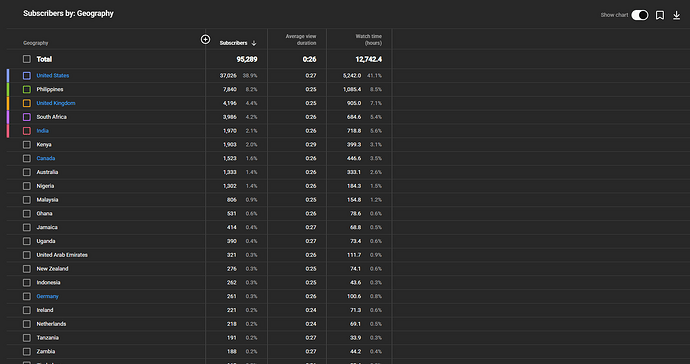Toggle the India checkbox
The width and height of the screenshot is (690, 364).
(x=27, y=131)
